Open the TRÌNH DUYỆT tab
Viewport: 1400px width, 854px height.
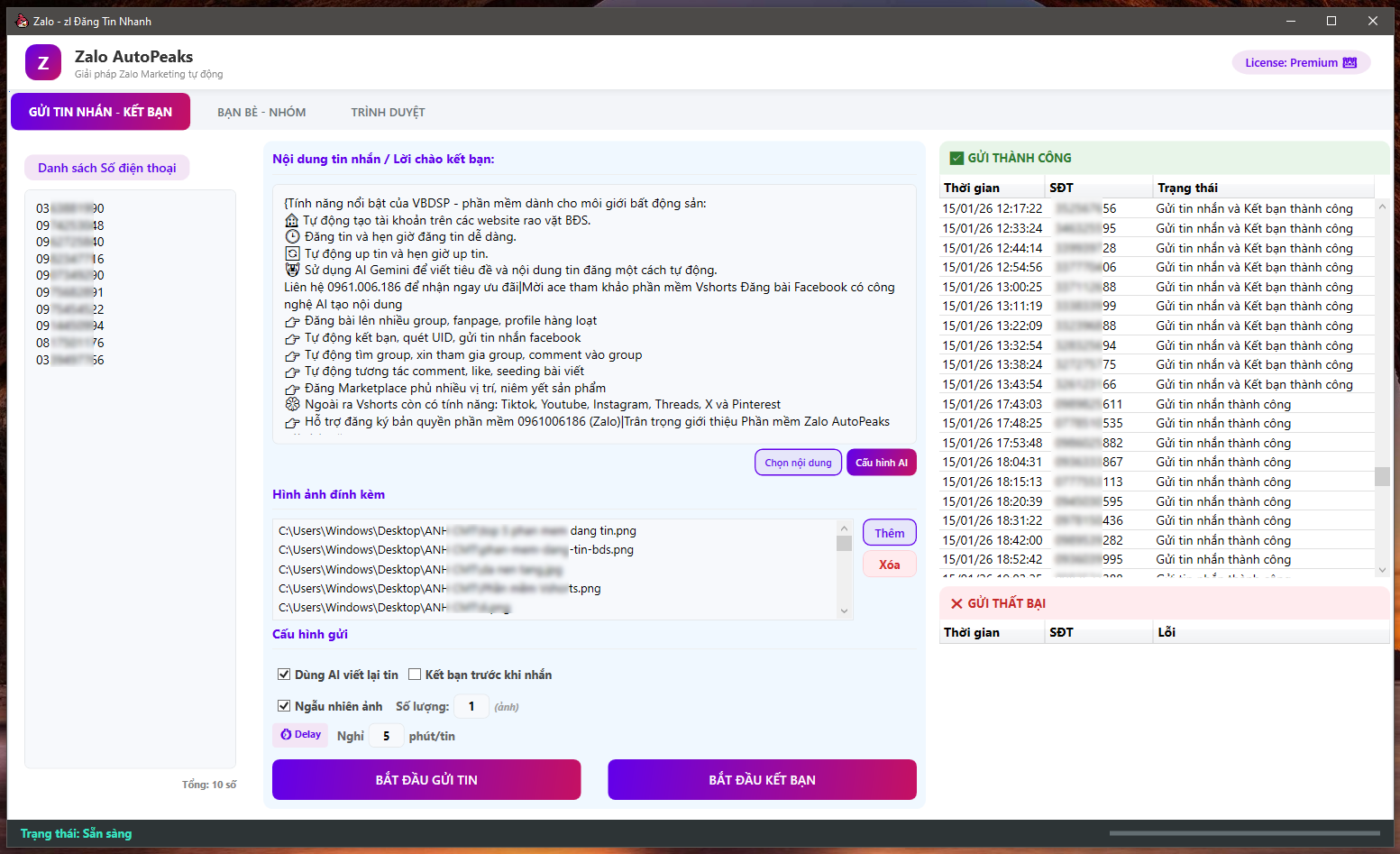coord(388,113)
